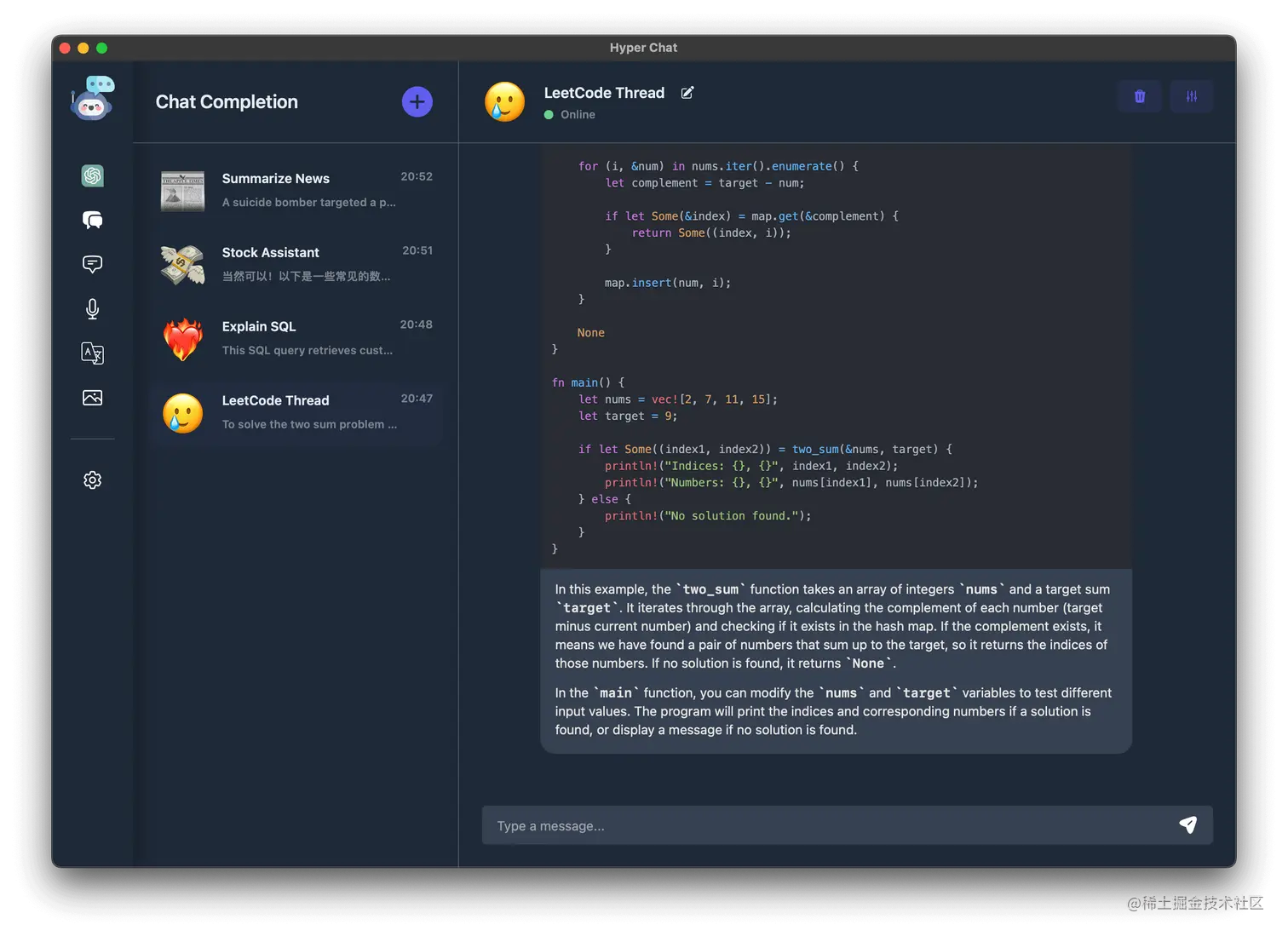This screenshot has width=1288, height=936.
Task: Select the text message sidebar icon
Action: pos(92,264)
